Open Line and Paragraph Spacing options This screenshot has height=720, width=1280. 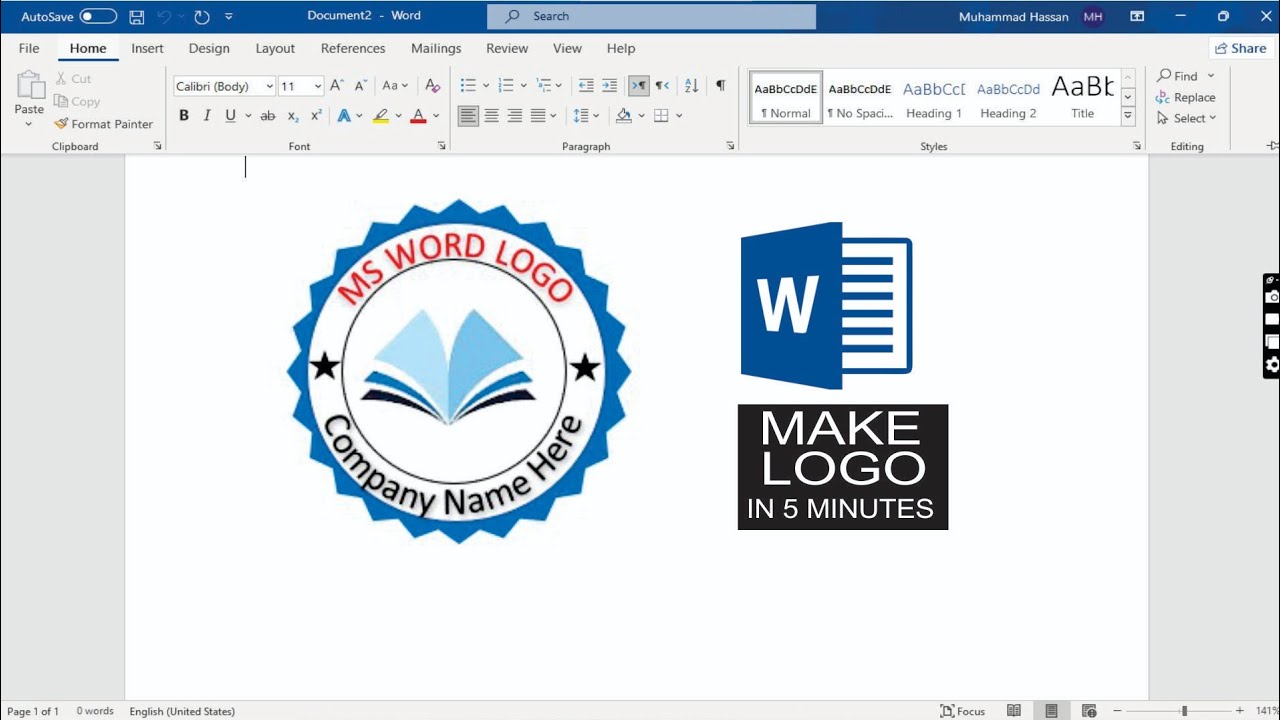pyautogui.click(x=582, y=116)
